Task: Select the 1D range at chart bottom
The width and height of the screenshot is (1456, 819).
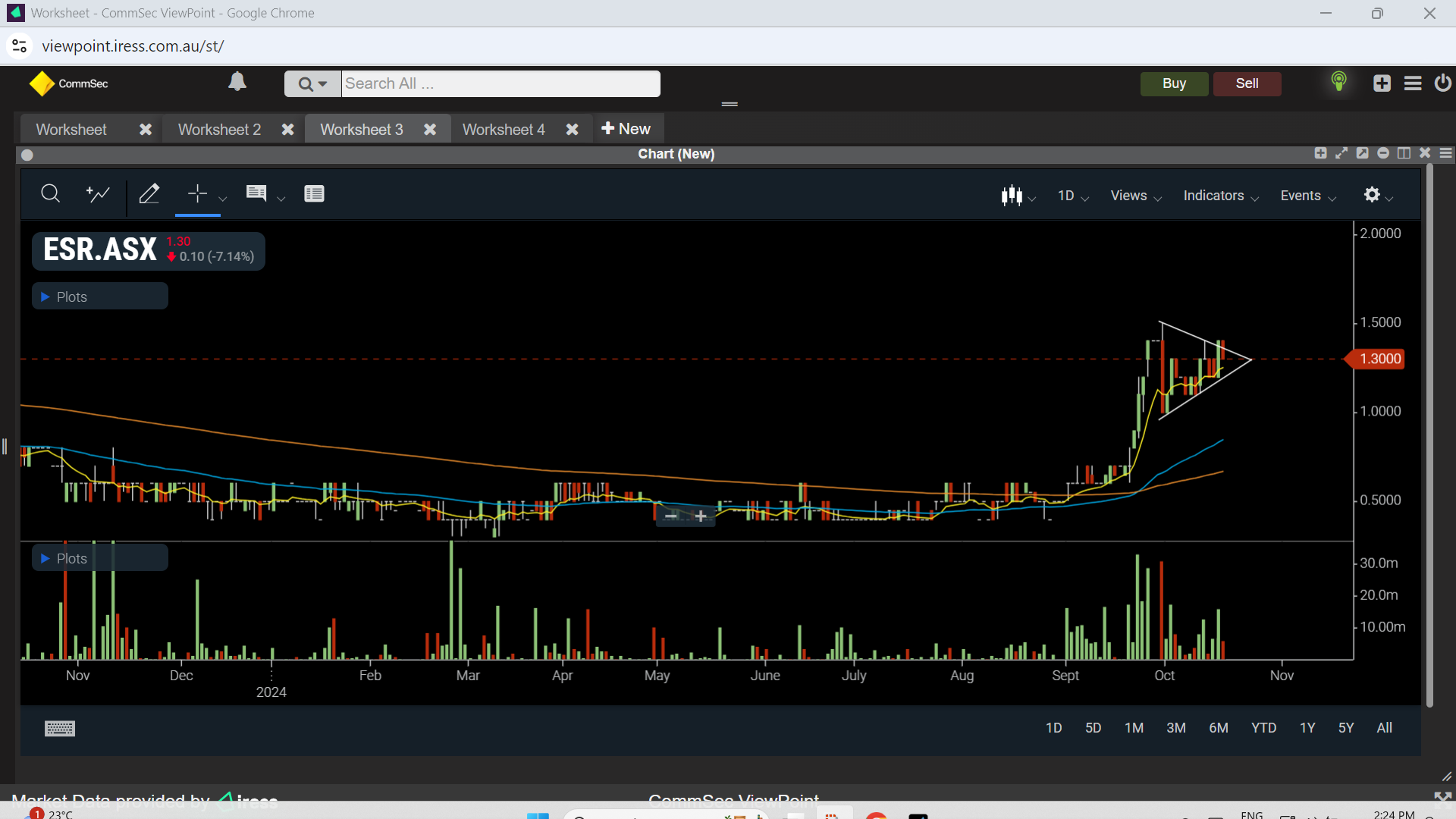Action: (x=1053, y=728)
